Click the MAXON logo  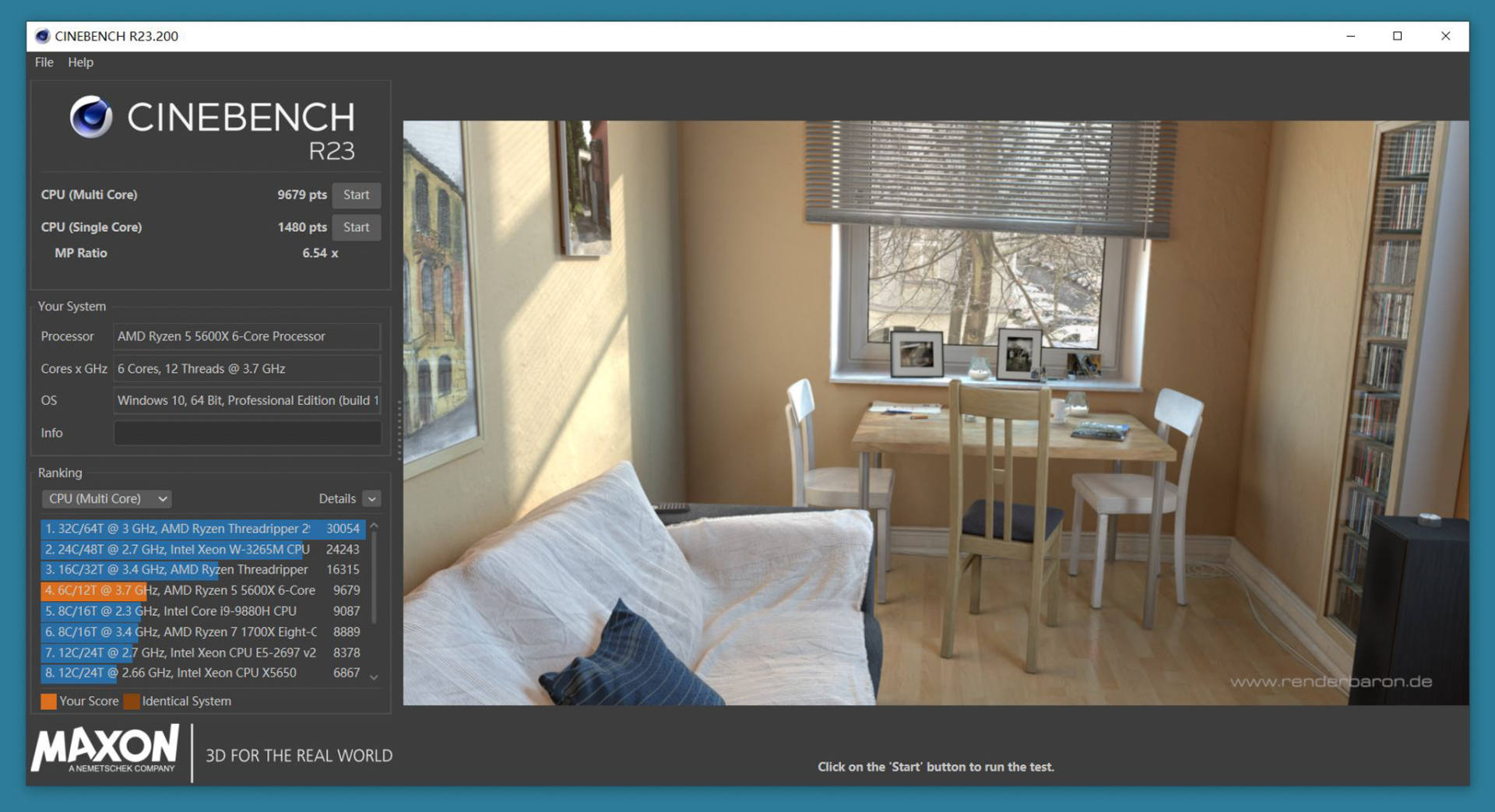coord(105,749)
